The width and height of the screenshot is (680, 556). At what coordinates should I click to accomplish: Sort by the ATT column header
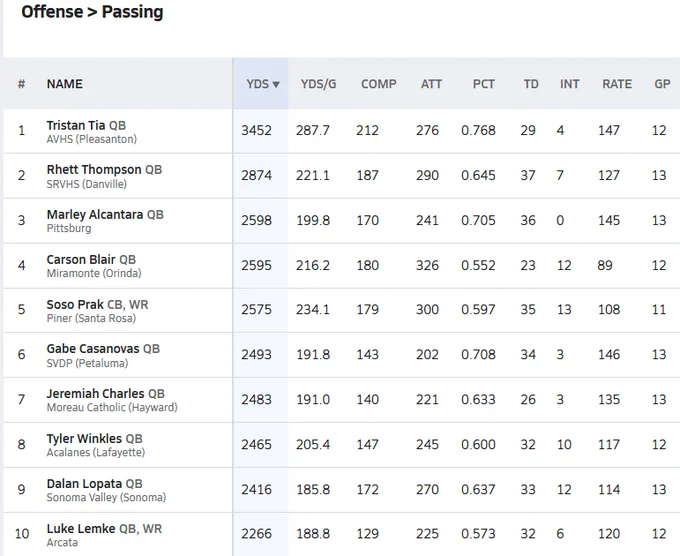click(x=431, y=84)
